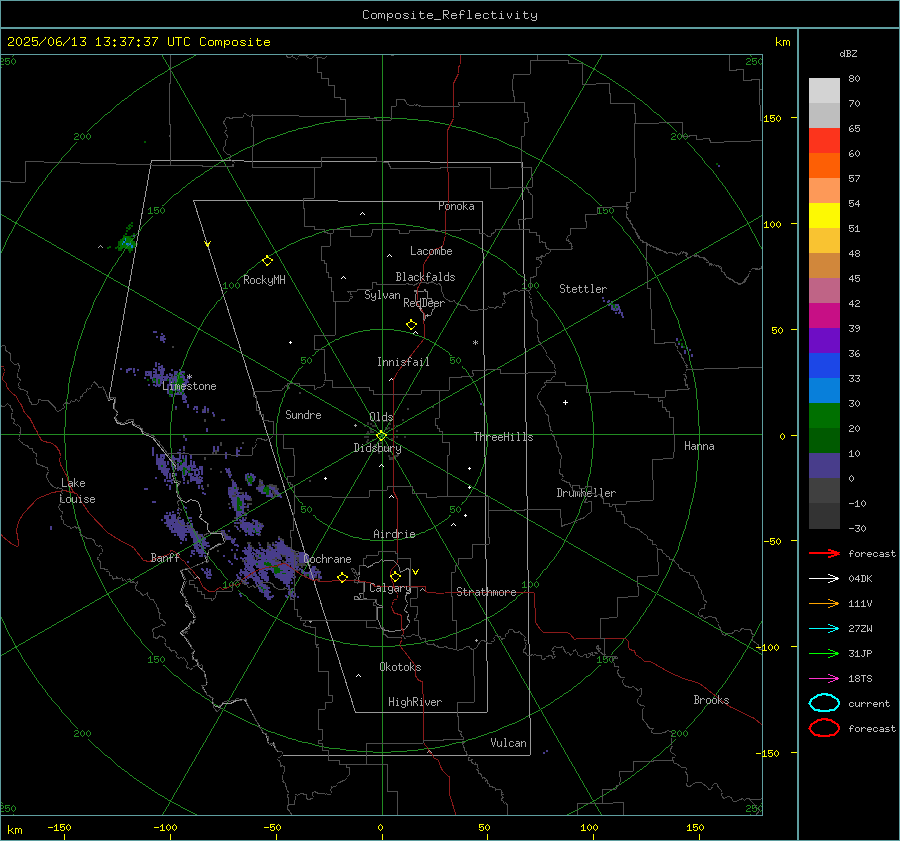This screenshot has height=841, width=900.
Task: Click the red forecast ellipse legend icon
Action: click(x=824, y=728)
